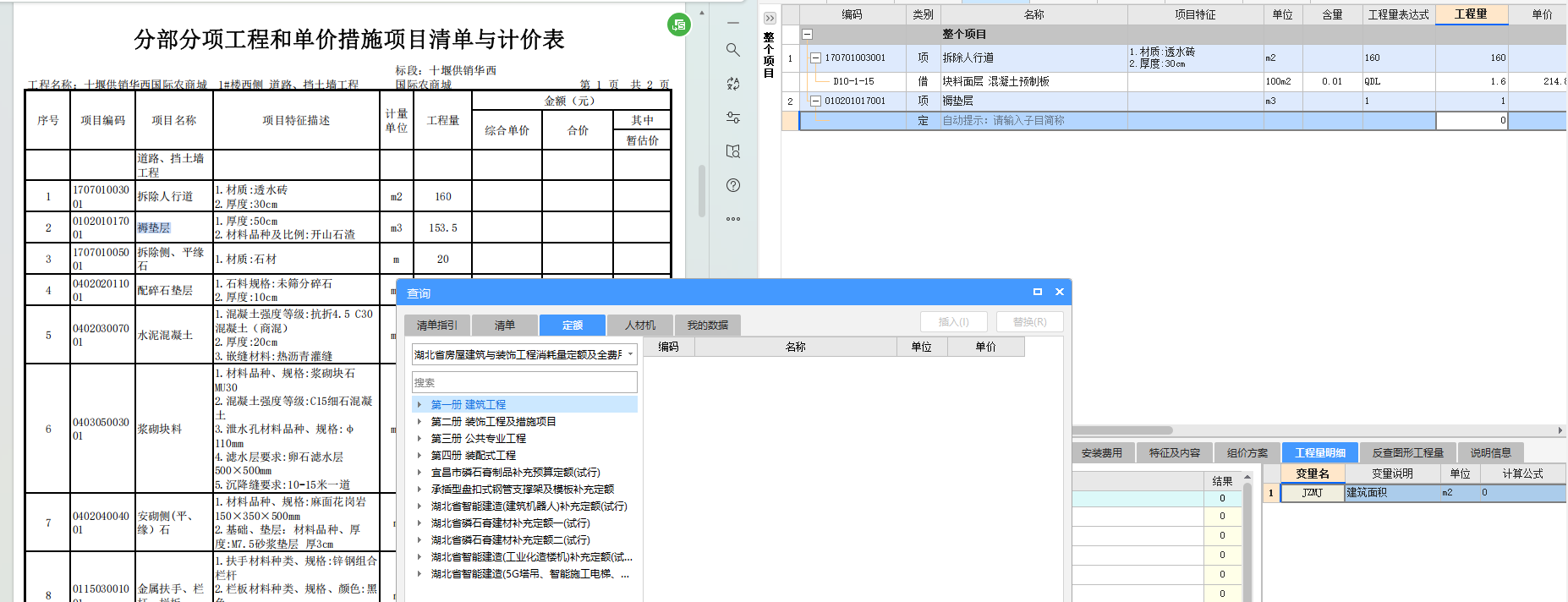Click the QDL expression cell

click(1399, 81)
